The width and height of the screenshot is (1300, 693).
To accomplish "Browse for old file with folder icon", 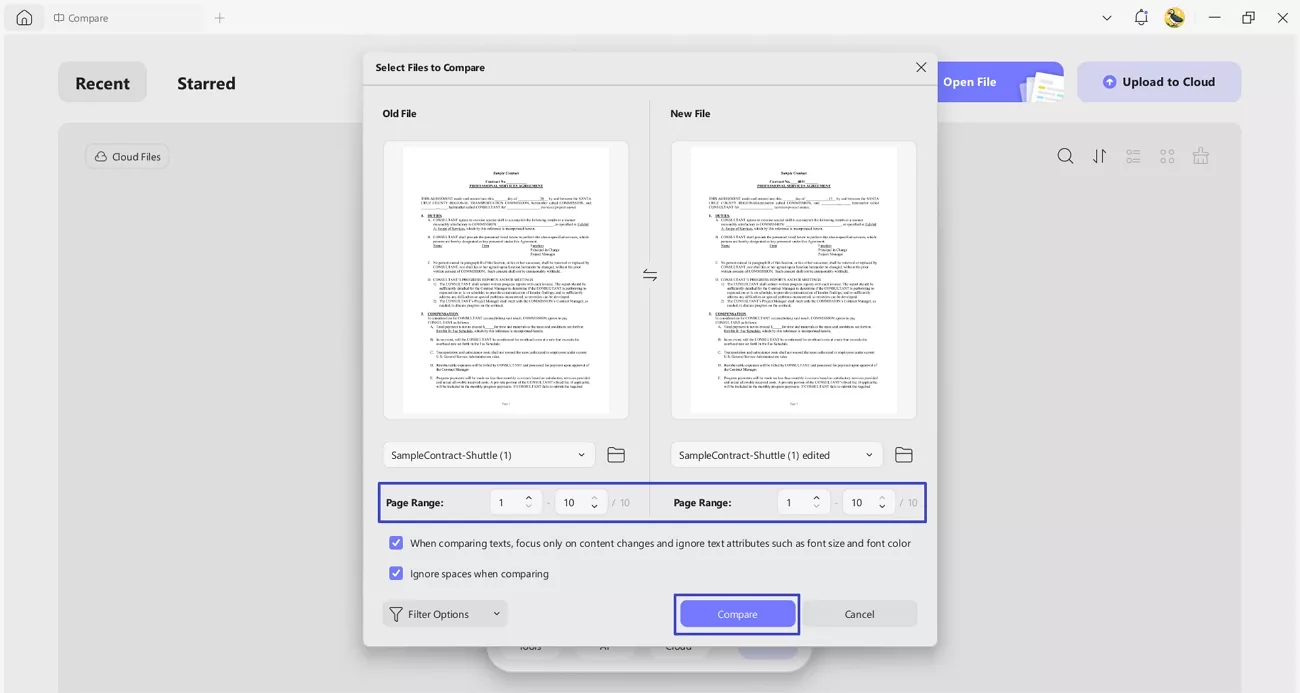I will click(616, 455).
